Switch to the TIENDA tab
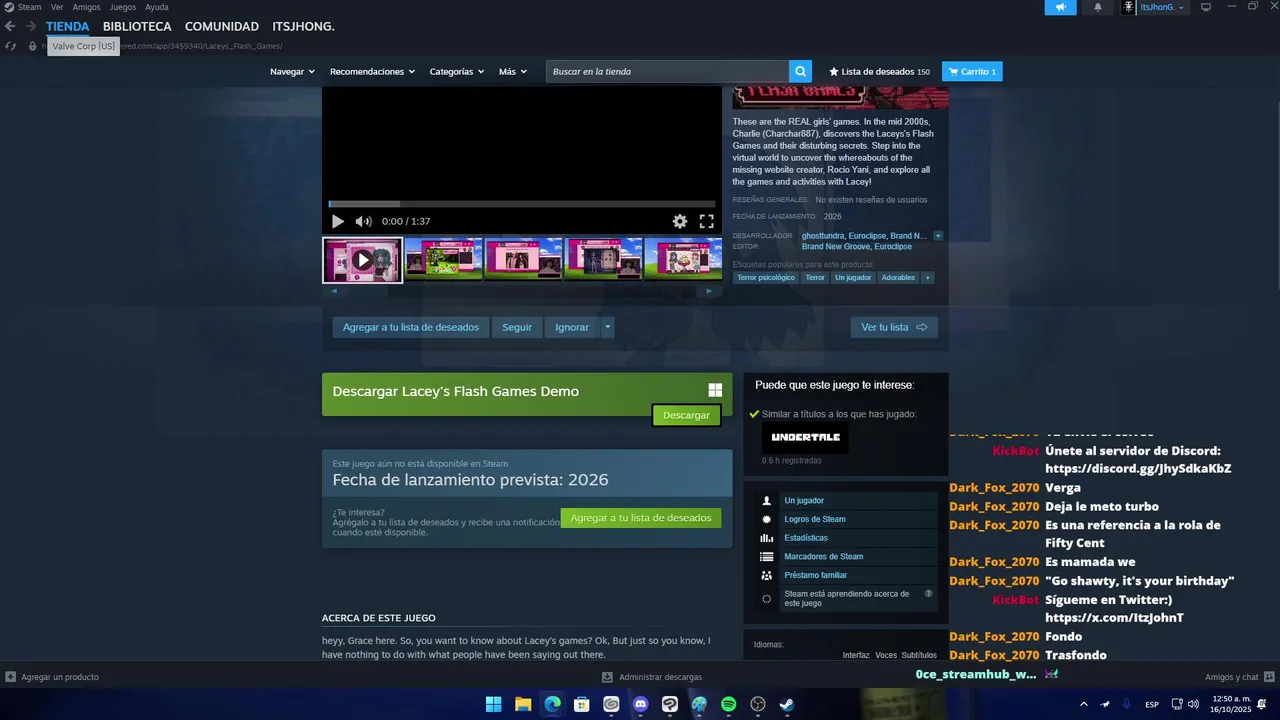Viewport: 1280px width, 720px height. tap(67, 26)
